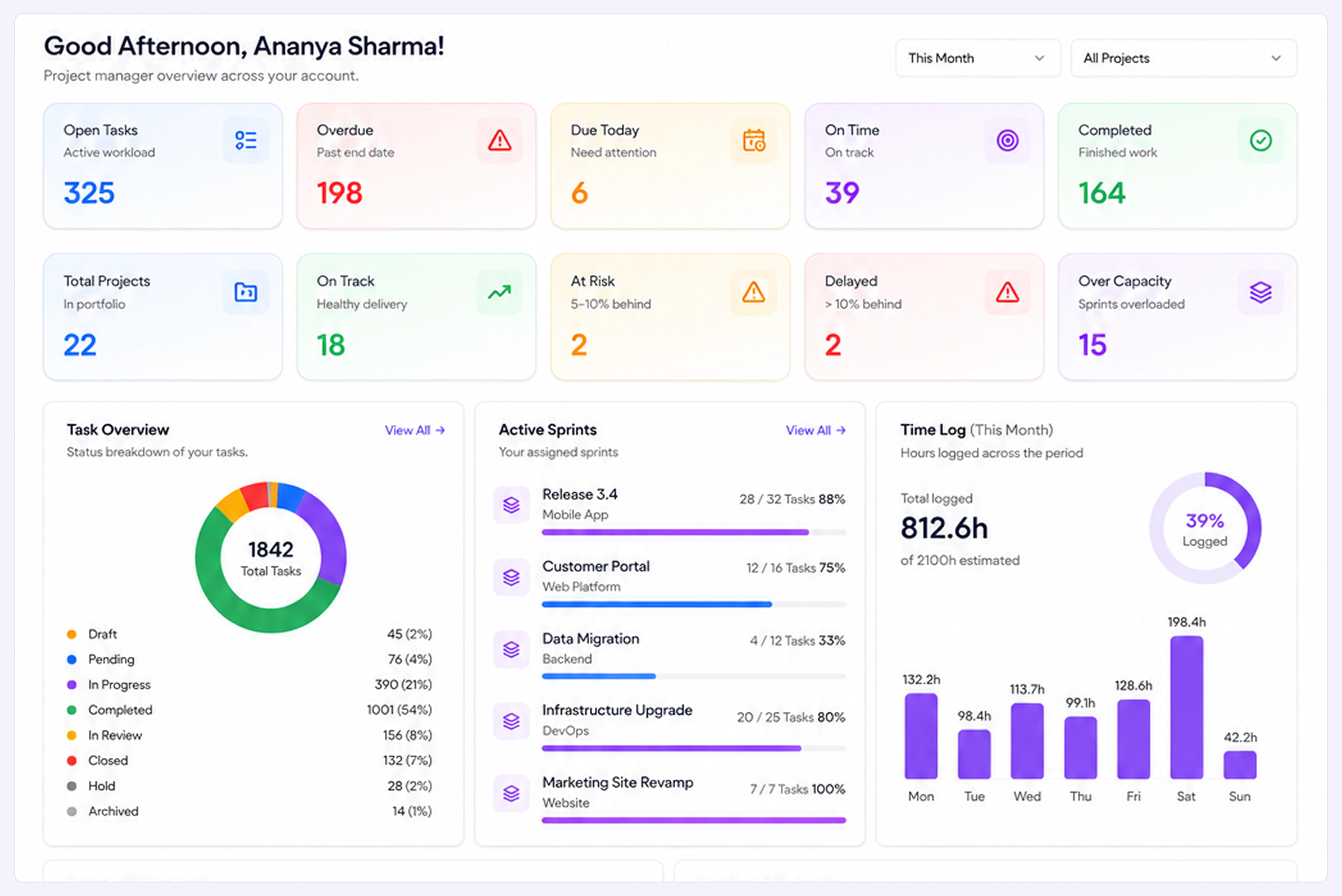Image resolution: width=1342 pixels, height=896 pixels.
Task: Click the On Time target icon
Action: click(x=1008, y=140)
